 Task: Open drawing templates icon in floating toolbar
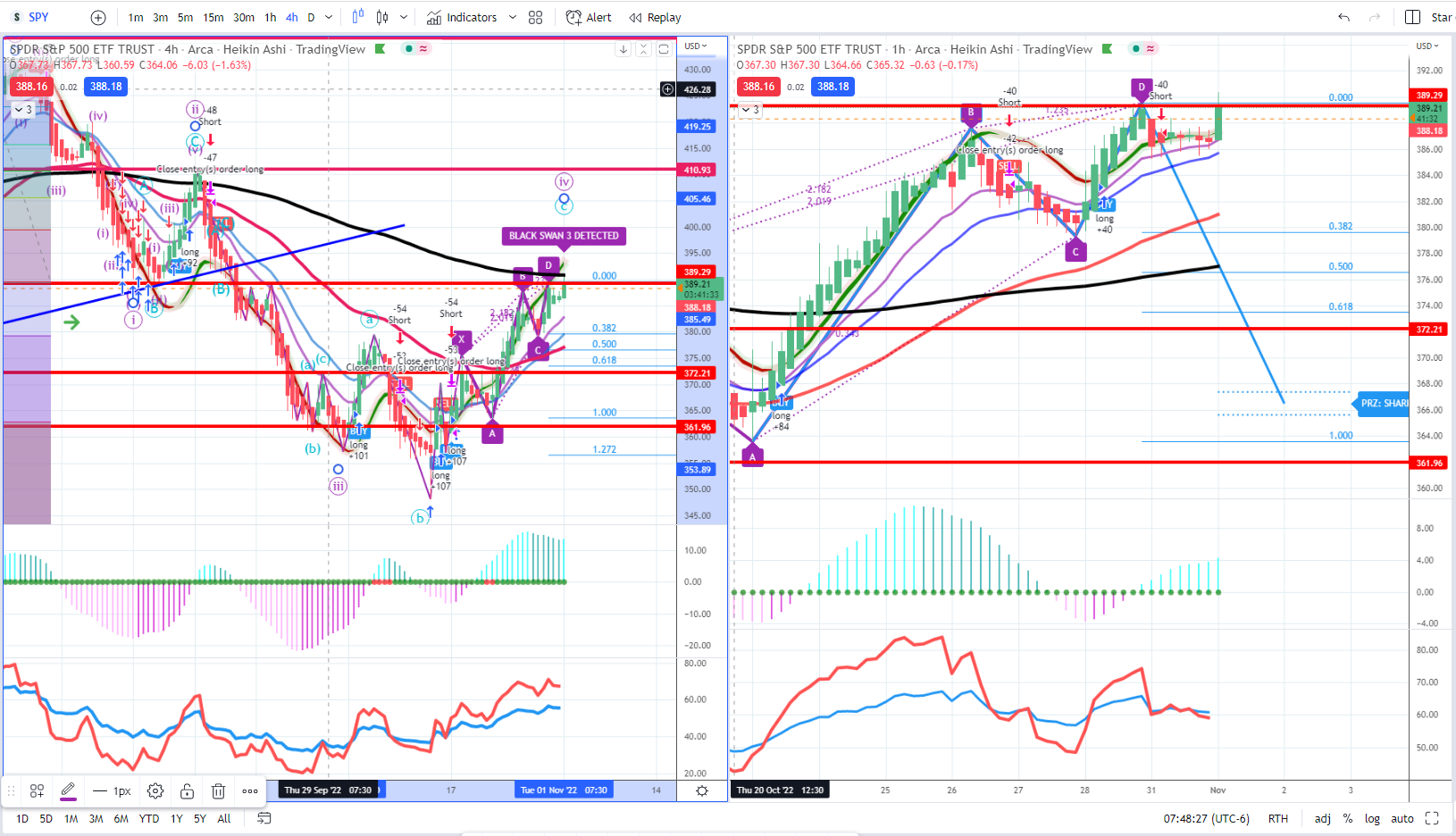(37, 791)
